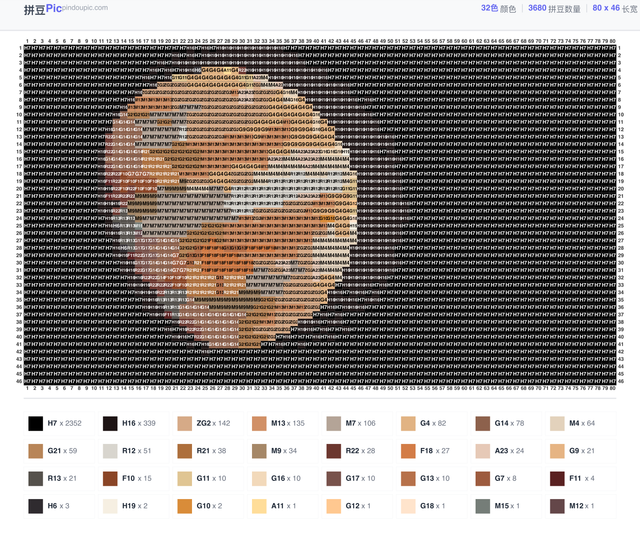Select the M9 color swatch
Image resolution: width=640 pixels, height=541 pixels.
tap(259, 451)
